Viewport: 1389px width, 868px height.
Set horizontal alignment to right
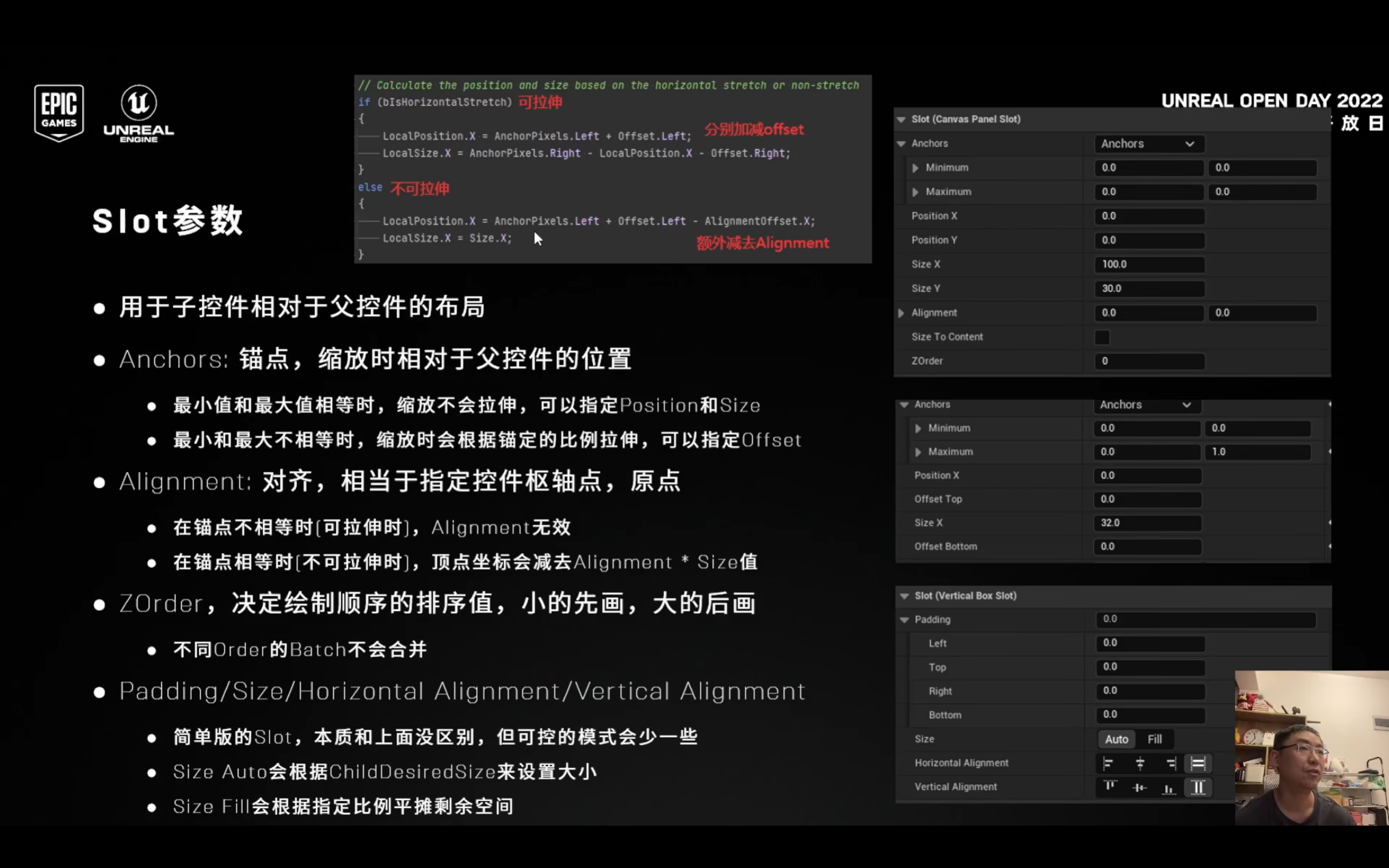(x=1170, y=763)
